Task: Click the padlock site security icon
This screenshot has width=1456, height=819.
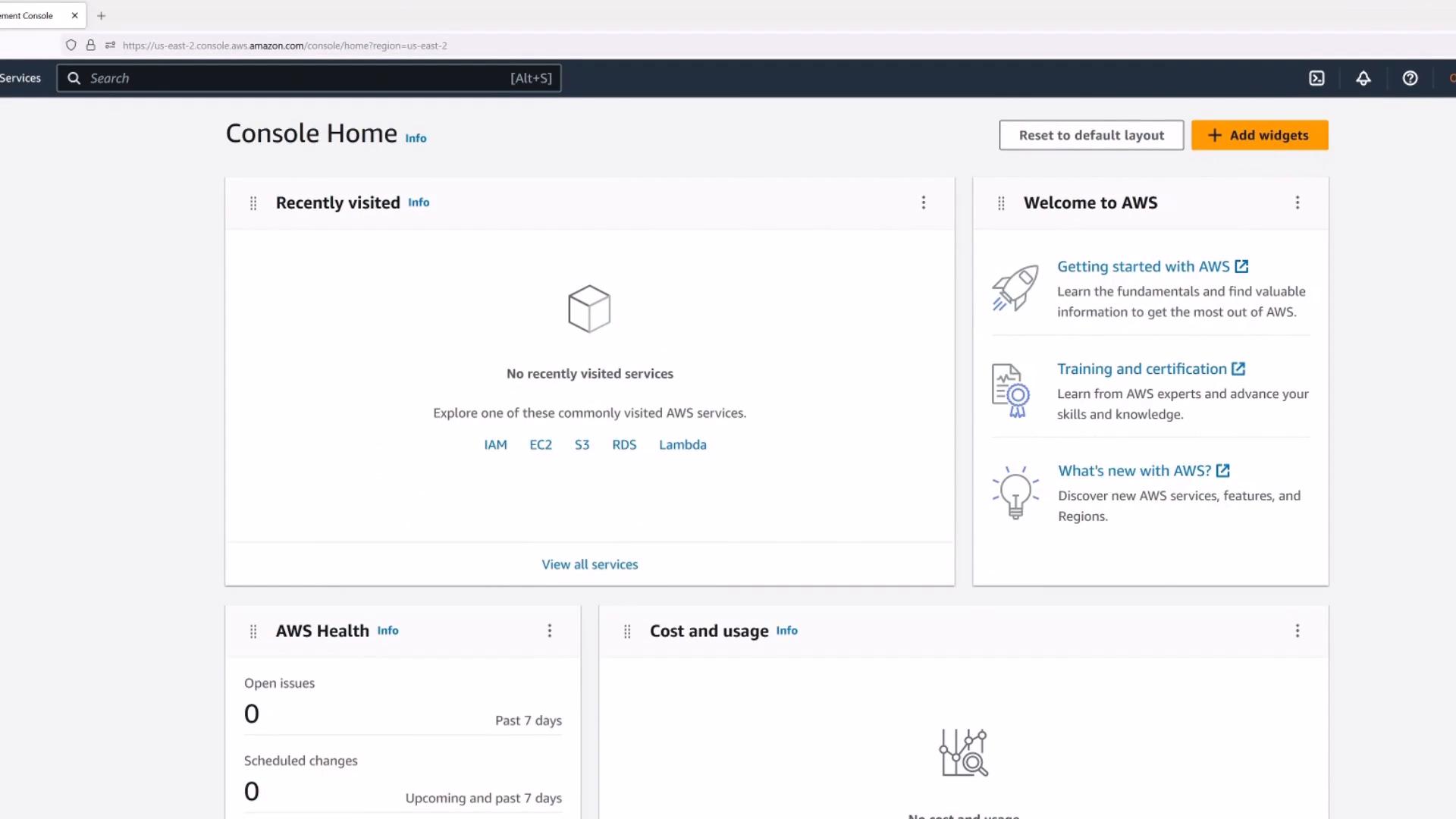Action: 91,45
